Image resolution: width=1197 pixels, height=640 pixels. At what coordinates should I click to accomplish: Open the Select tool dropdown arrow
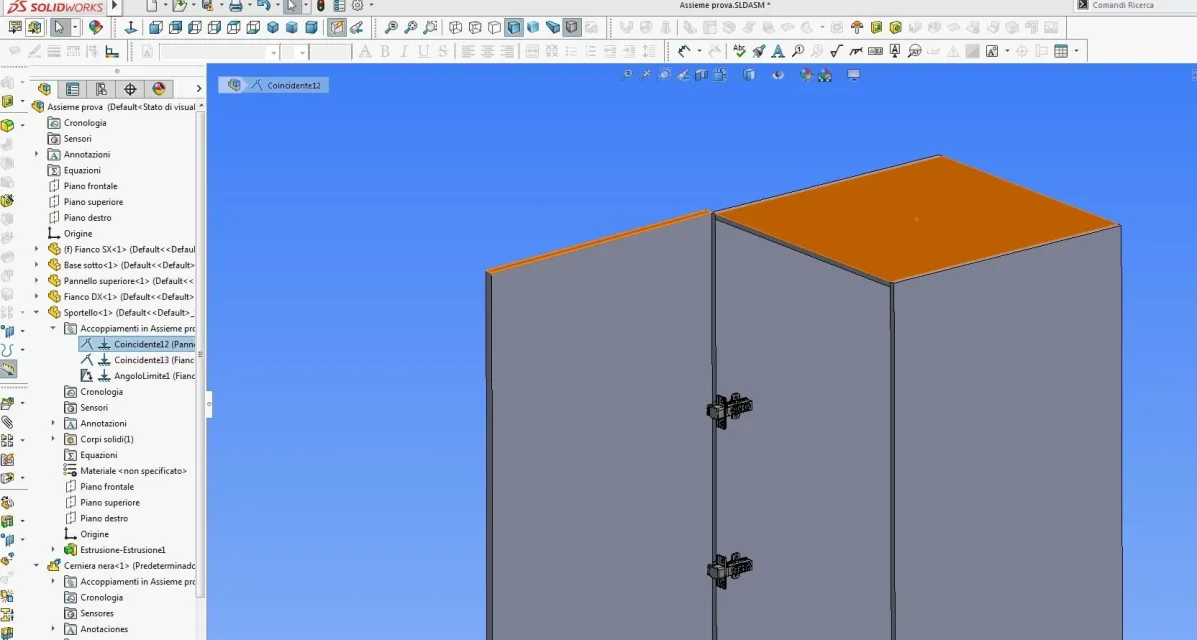coord(75,28)
